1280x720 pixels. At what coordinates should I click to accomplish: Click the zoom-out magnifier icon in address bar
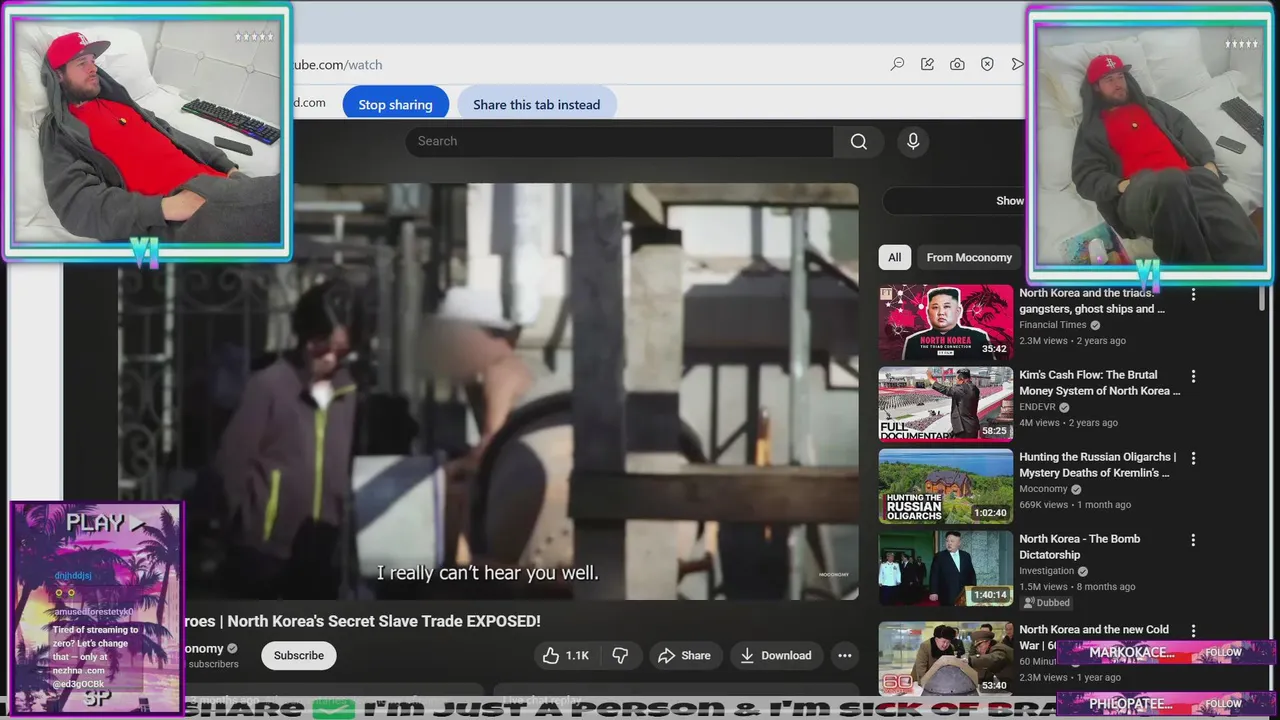coord(897,64)
